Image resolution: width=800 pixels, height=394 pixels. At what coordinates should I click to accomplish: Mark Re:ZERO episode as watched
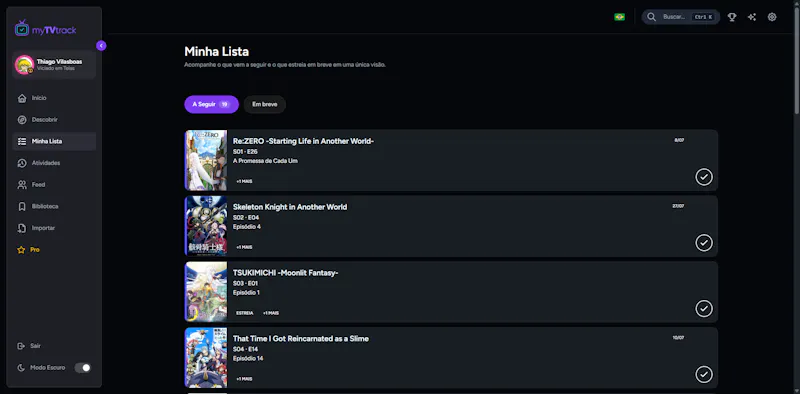click(x=704, y=177)
